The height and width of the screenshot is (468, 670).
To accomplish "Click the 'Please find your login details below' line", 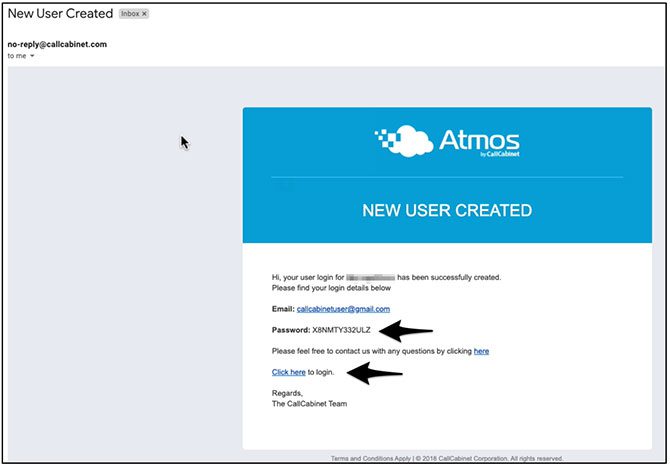I will 331,288.
